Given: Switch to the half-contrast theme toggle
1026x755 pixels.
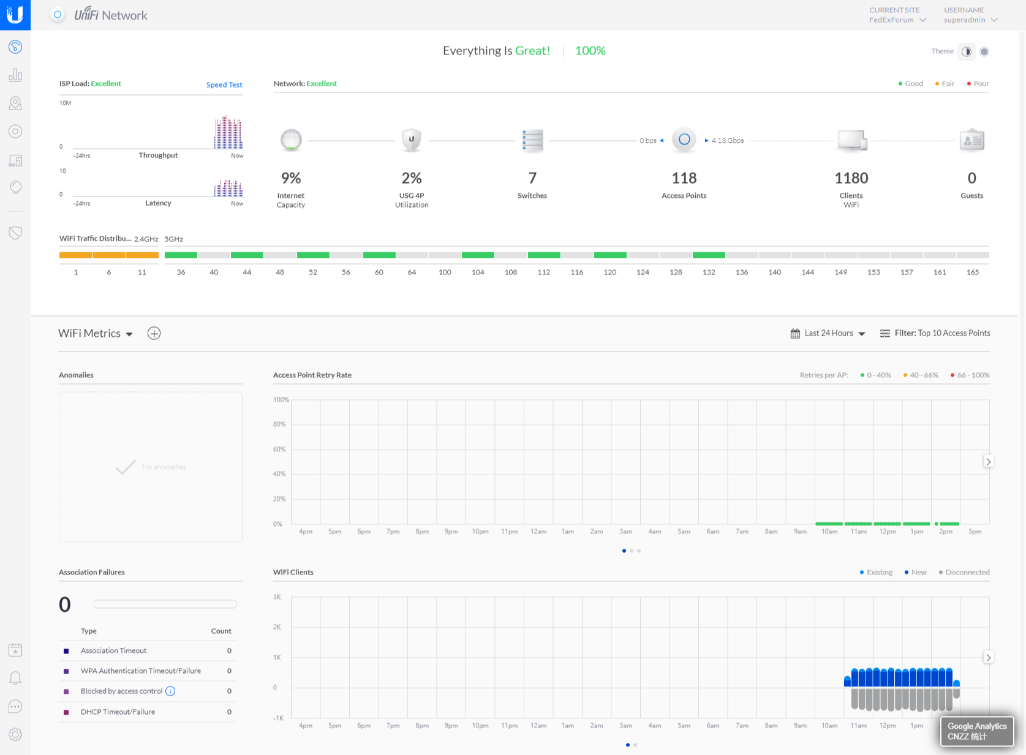Looking at the screenshot, I should coord(966,52).
